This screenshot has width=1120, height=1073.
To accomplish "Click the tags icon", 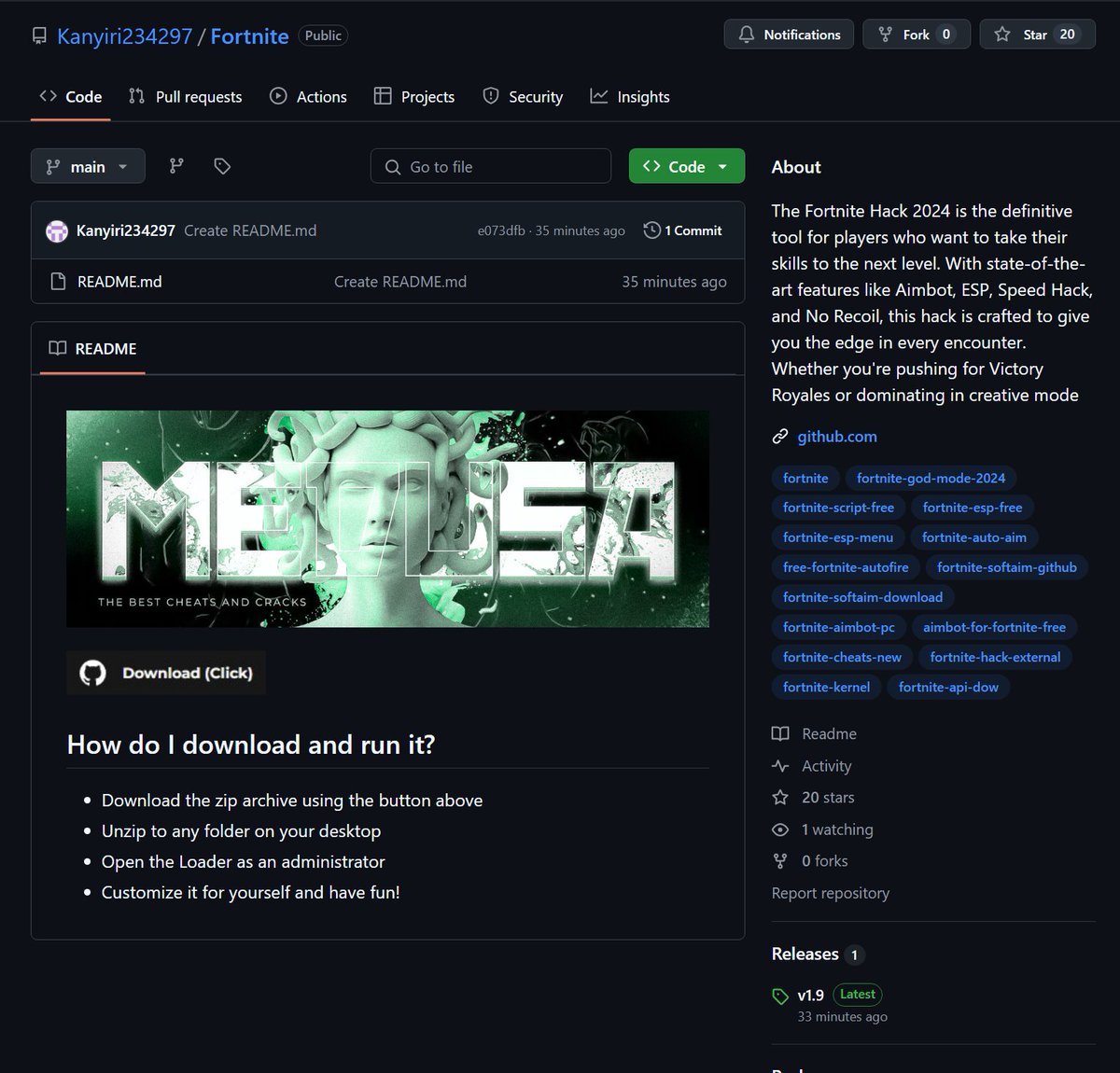I will coord(222,166).
